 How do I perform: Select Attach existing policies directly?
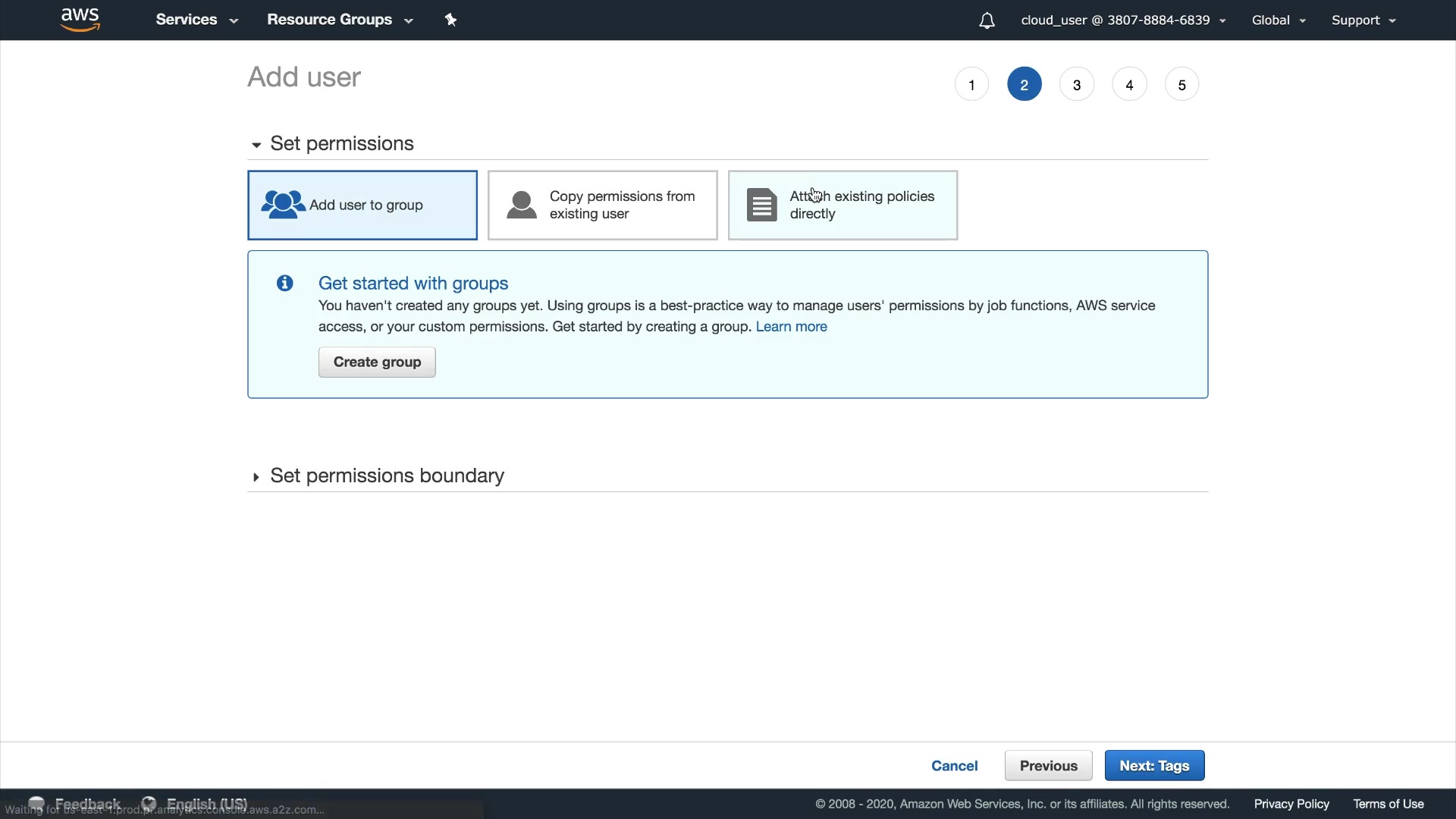(861, 206)
